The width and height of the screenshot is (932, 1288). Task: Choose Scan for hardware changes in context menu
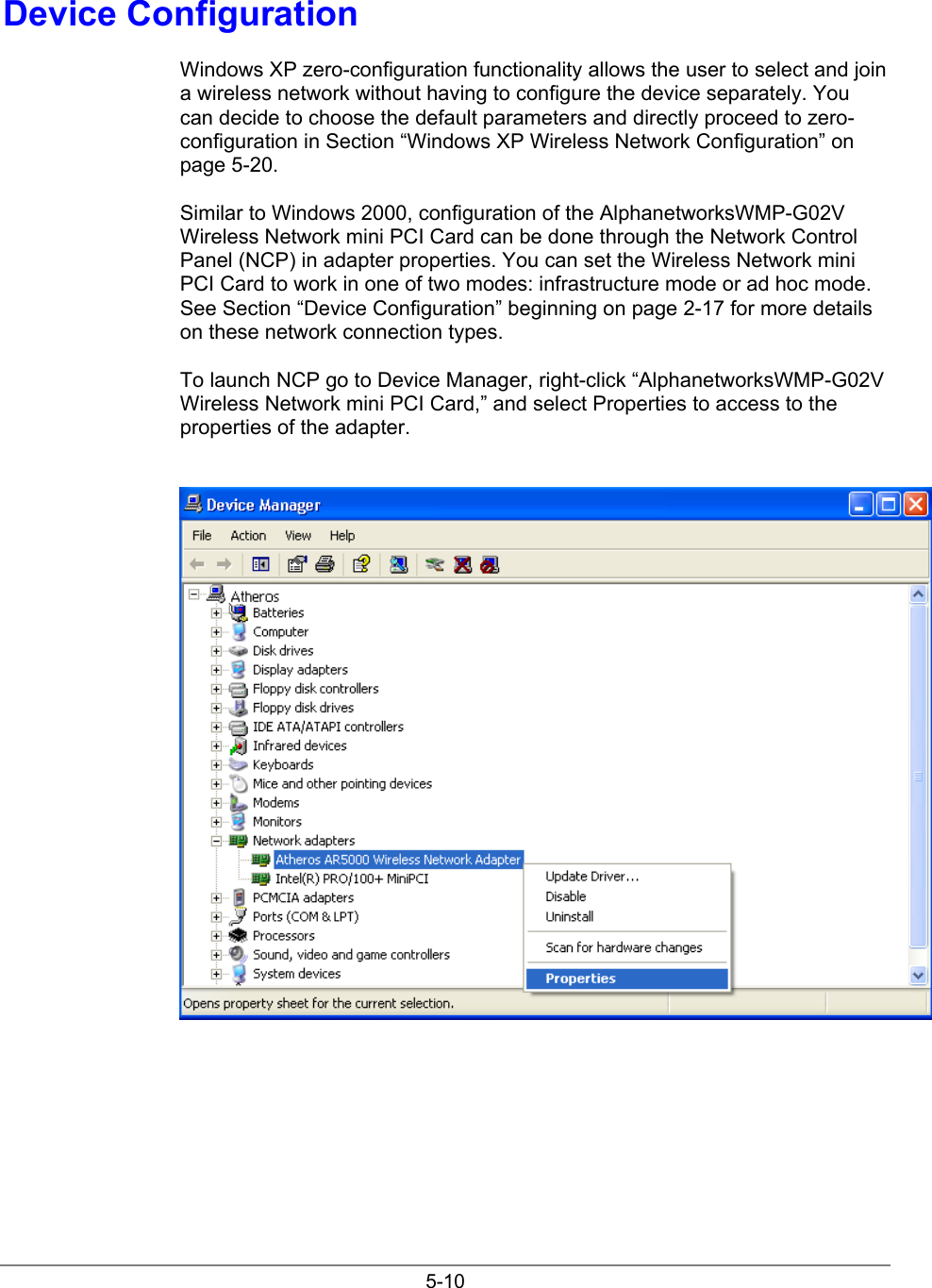click(x=626, y=947)
